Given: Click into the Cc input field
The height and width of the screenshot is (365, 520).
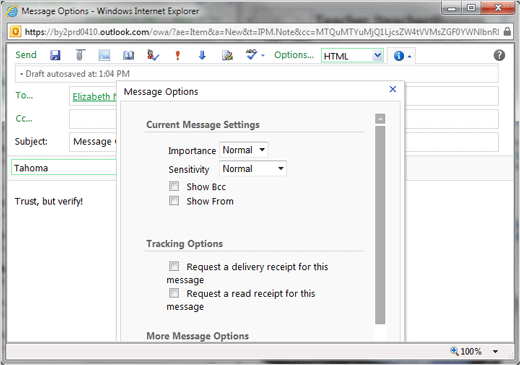Looking at the screenshot, I should click(93, 119).
